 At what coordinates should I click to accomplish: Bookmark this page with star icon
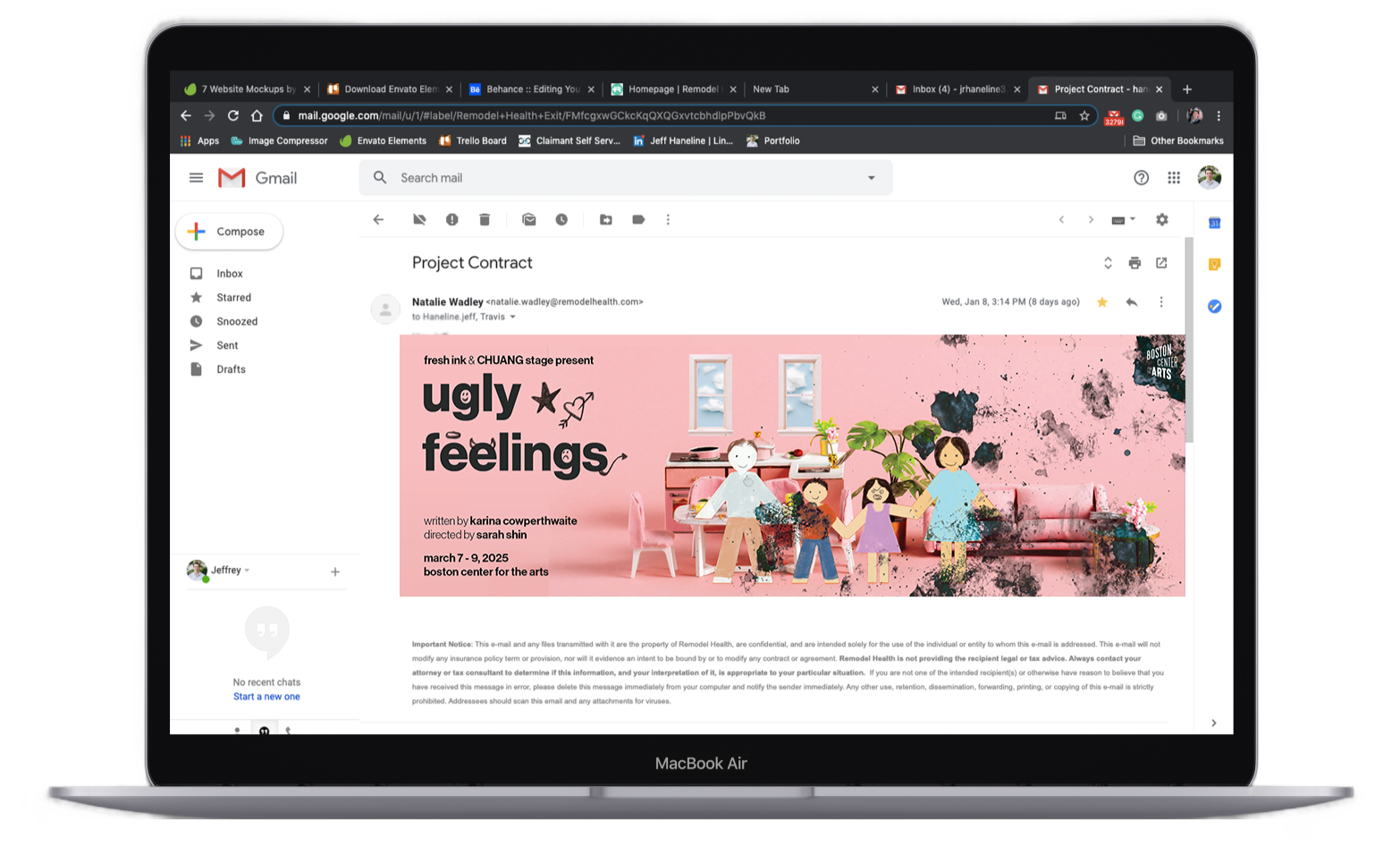(x=1084, y=115)
